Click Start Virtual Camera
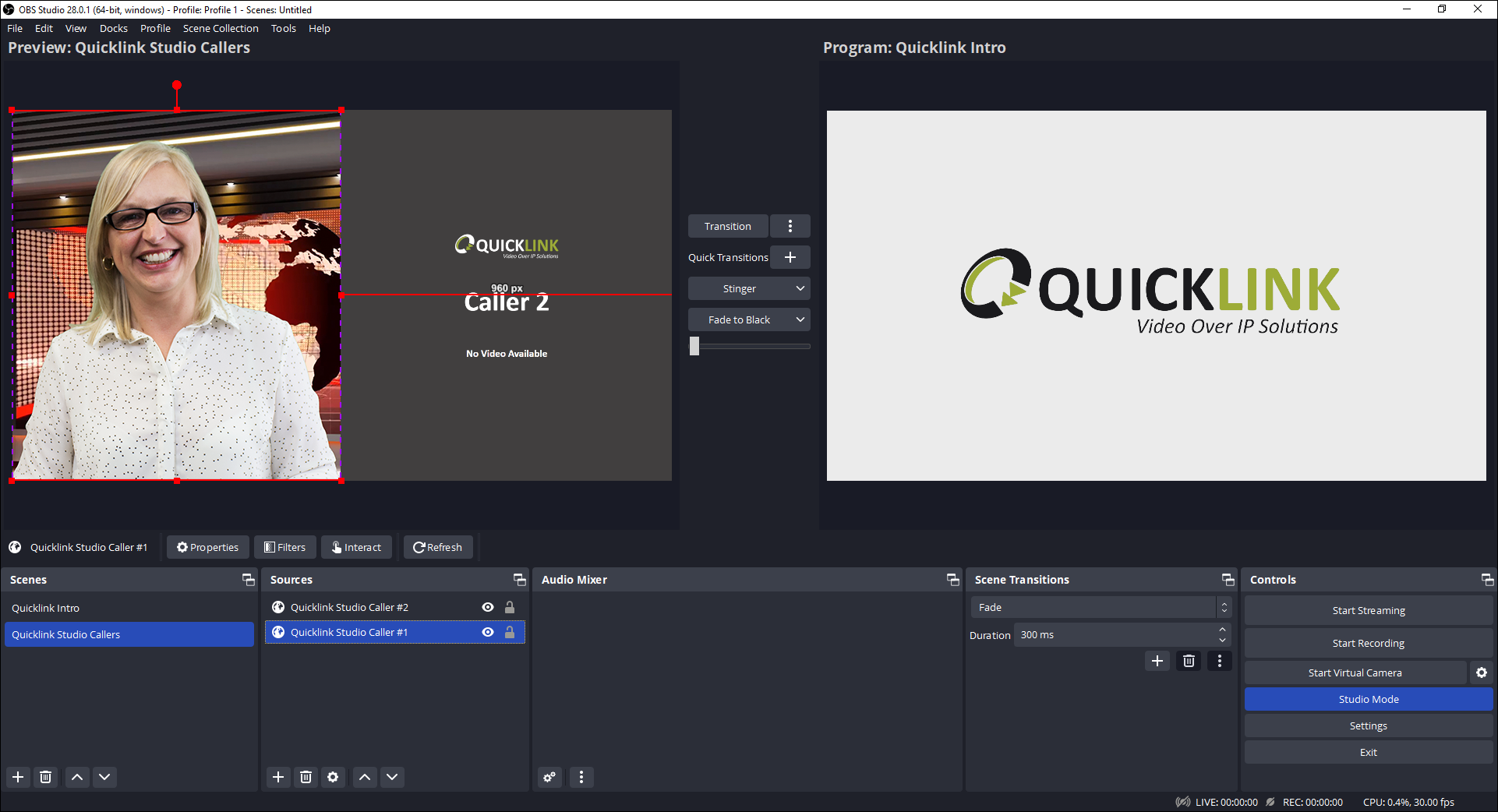 (1355, 673)
